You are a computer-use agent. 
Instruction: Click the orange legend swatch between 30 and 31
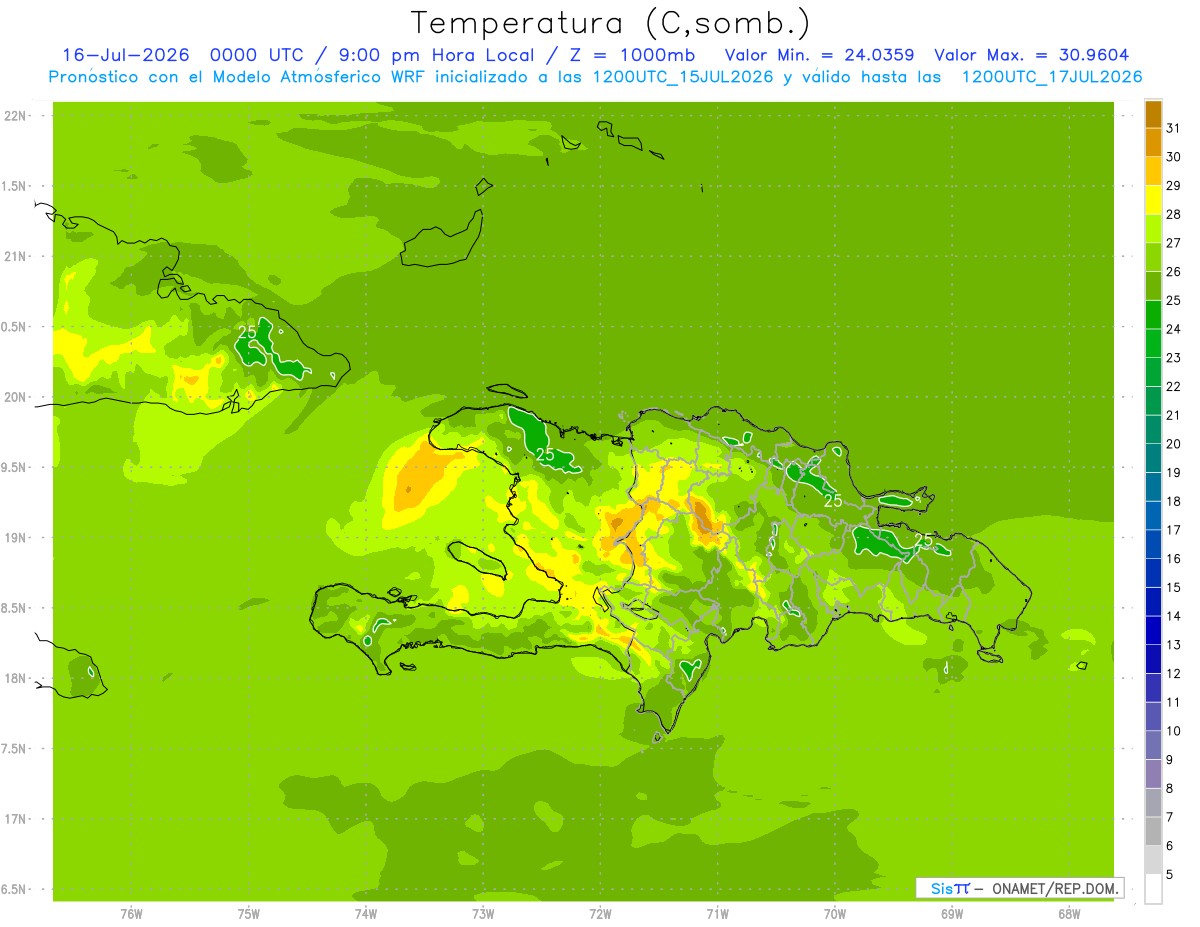[x=1153, y=142]
